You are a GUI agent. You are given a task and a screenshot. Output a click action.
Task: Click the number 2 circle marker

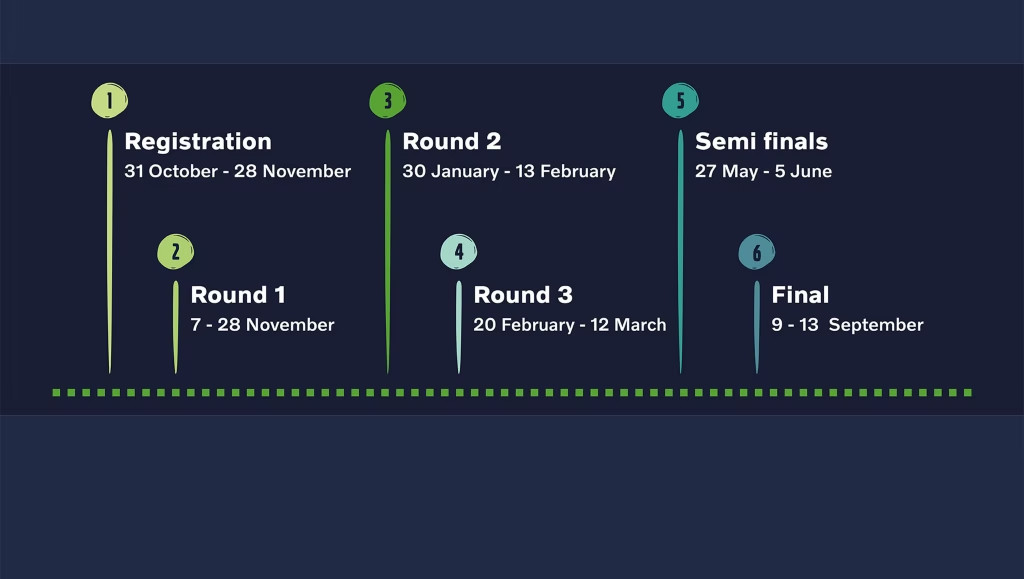(x=176, y=251)
